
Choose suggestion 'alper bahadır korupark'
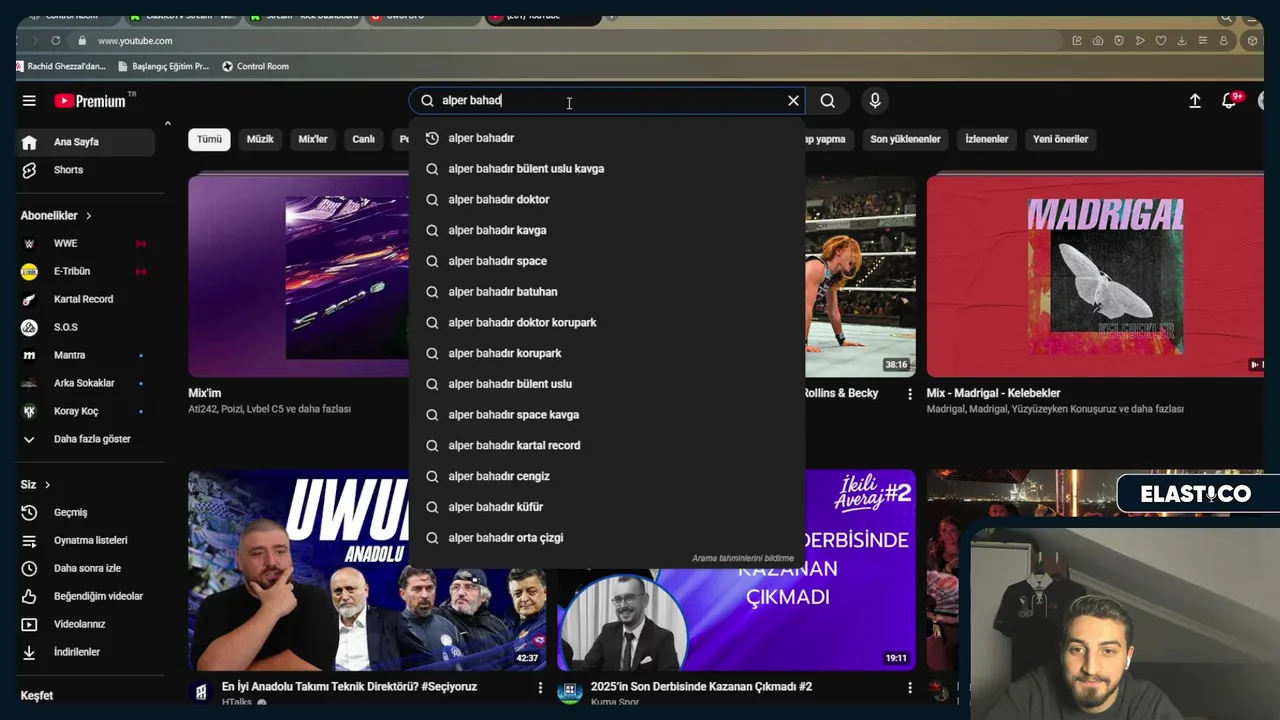[607, 353]
